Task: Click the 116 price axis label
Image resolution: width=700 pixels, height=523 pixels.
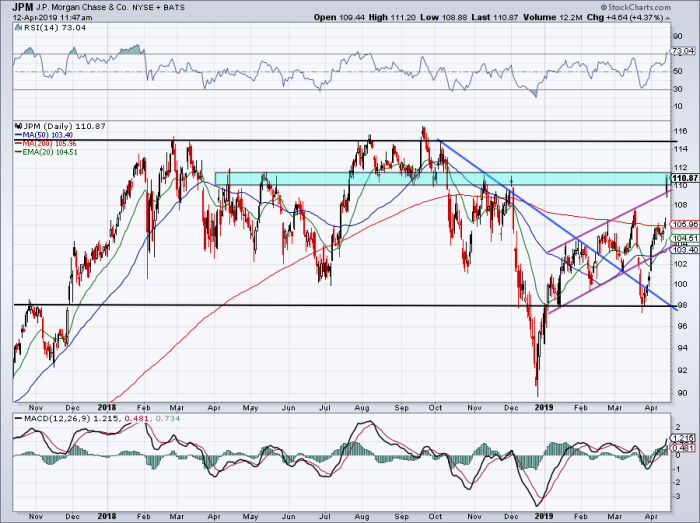Action: (x=680, y=131)
